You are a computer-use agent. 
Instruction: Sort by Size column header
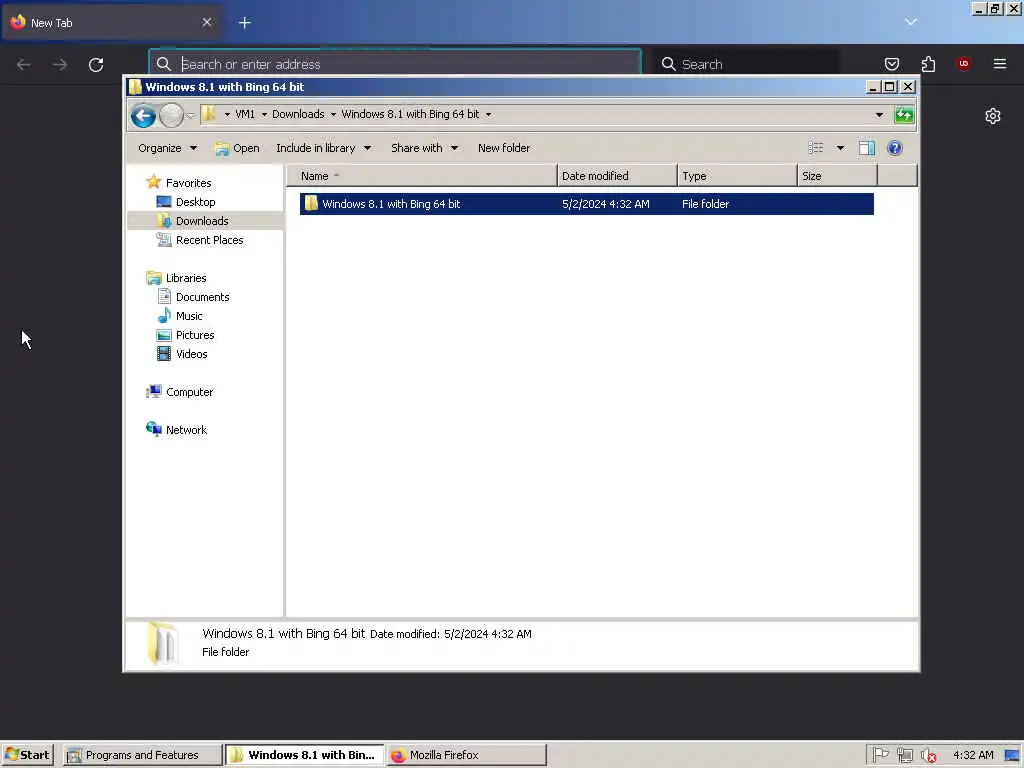pyautogui.click(x=837, y=176)
